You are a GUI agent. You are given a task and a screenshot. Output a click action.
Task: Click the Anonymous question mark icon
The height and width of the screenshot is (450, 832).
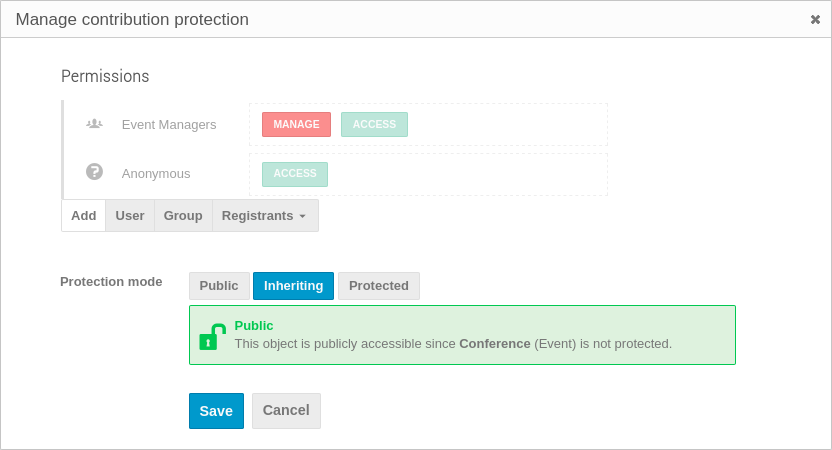pyautogui.click(x=94, y=172)
